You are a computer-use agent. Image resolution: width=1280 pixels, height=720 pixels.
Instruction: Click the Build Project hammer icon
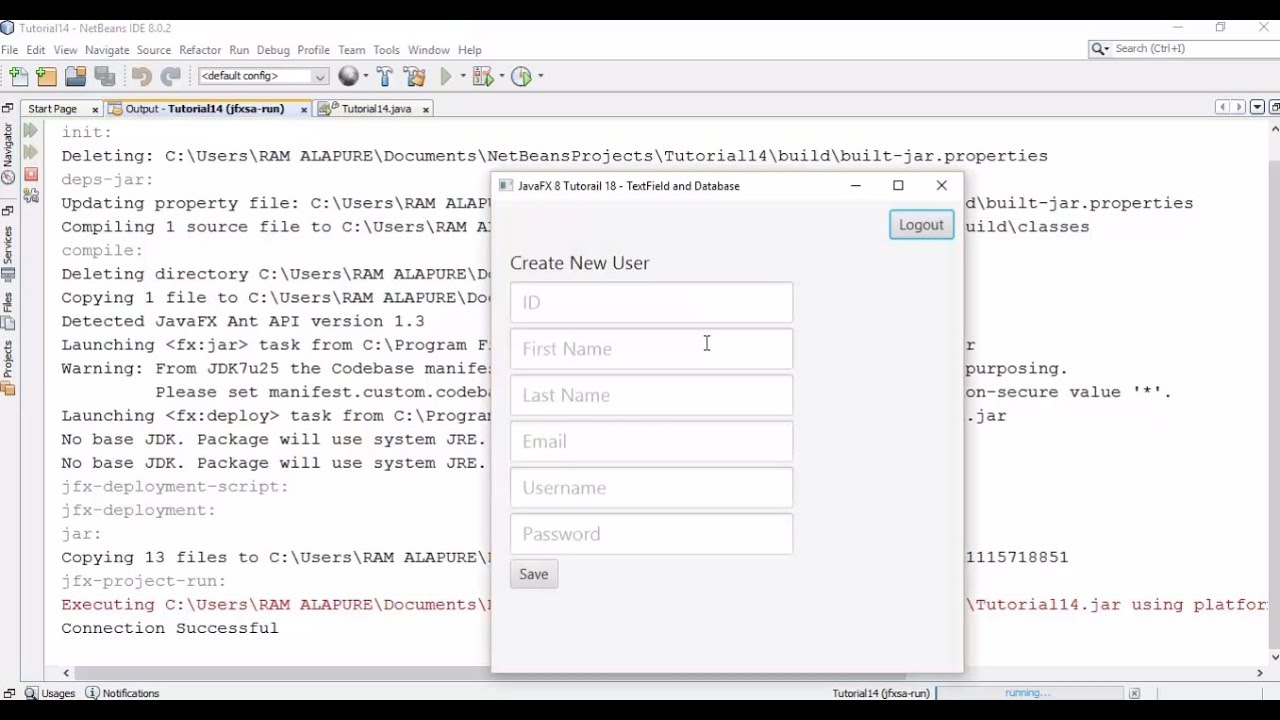(x=385, y=76)
